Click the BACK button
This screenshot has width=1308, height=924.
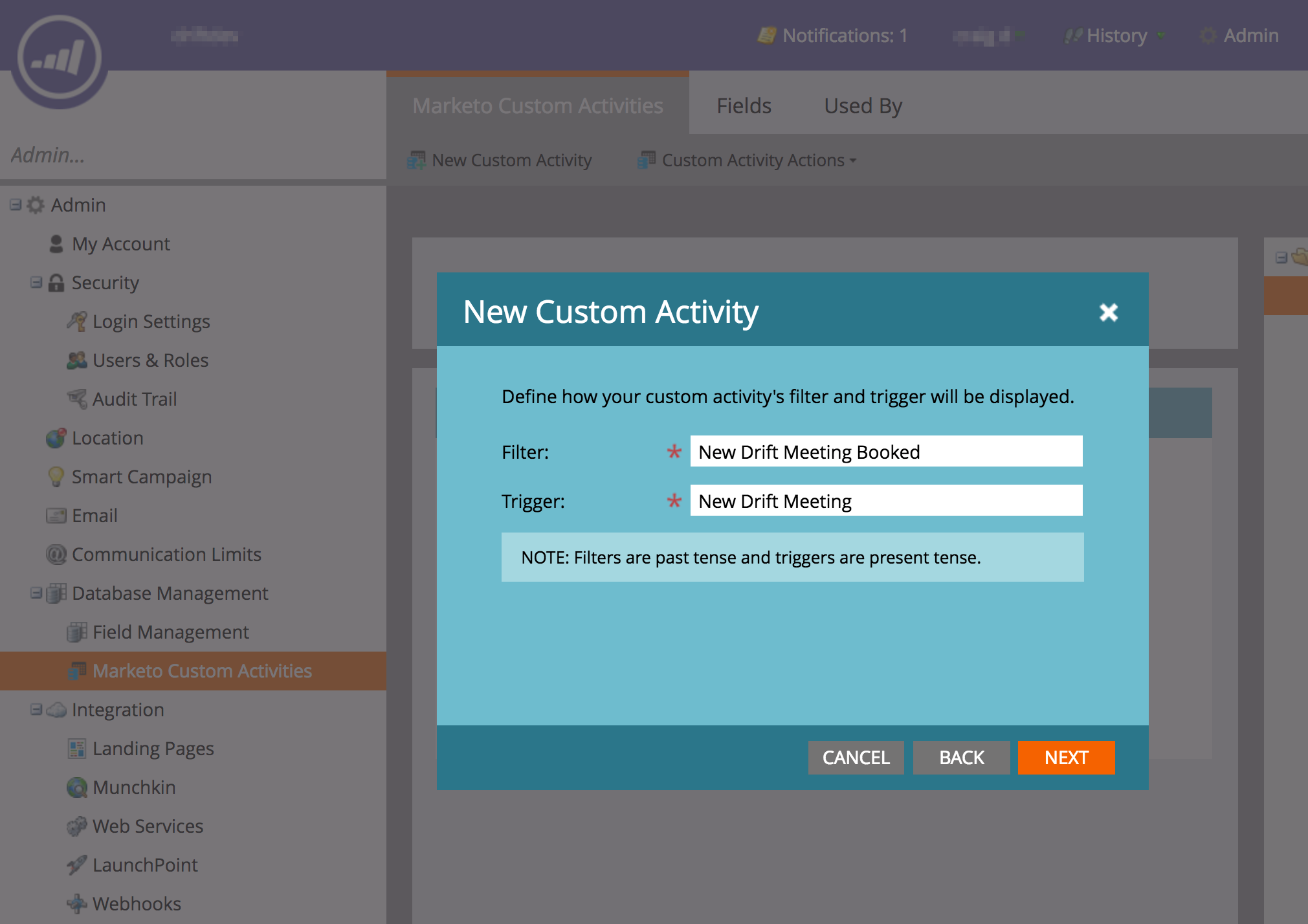pyautogui.click(x=961, y=757)
